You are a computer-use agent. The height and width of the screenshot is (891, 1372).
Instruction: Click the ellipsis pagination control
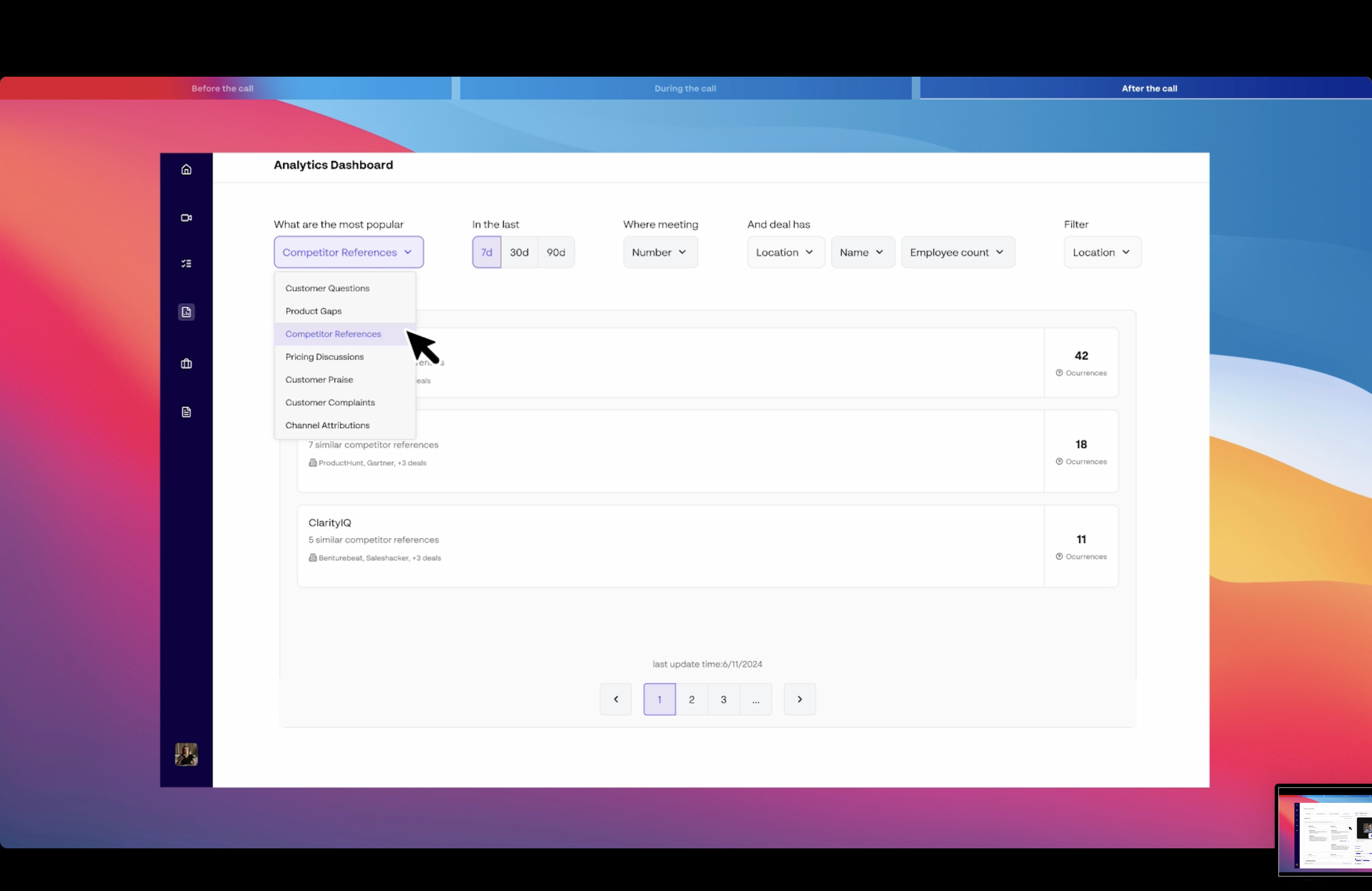tap(756, 699)
